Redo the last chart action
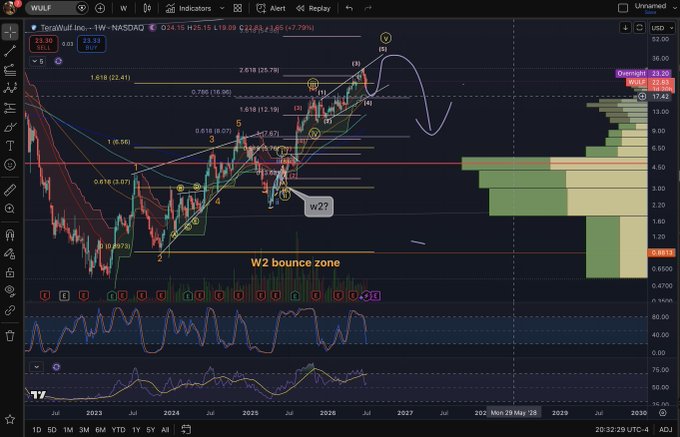 pyautogui.click(x=368, y=8)
